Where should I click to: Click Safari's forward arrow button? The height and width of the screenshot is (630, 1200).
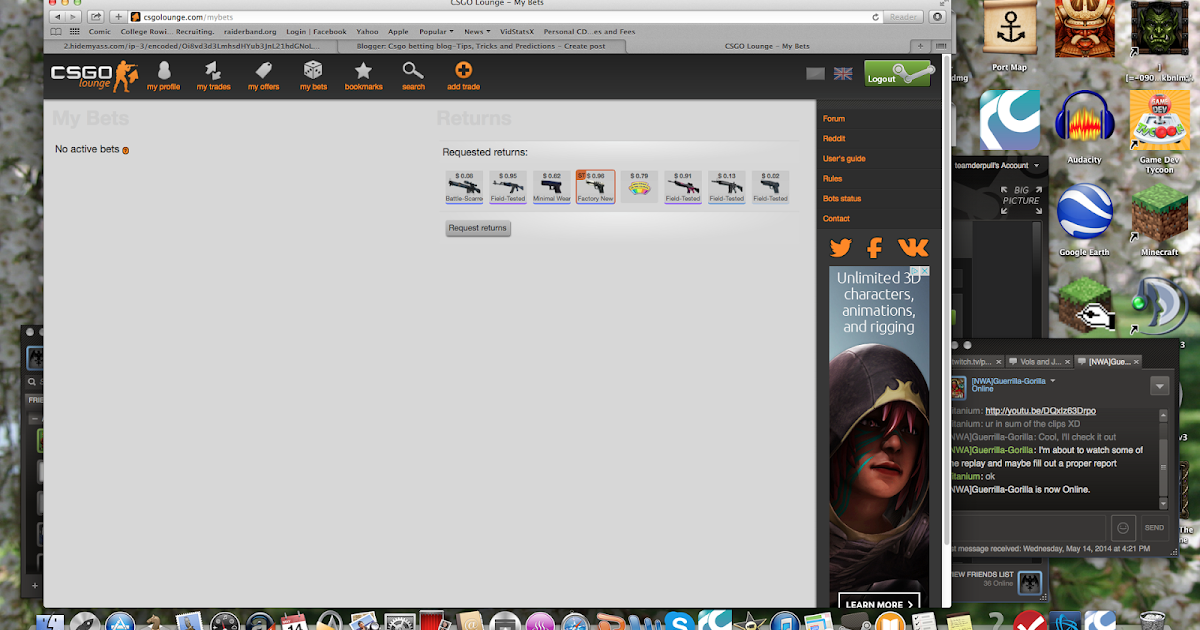[74, 17]
